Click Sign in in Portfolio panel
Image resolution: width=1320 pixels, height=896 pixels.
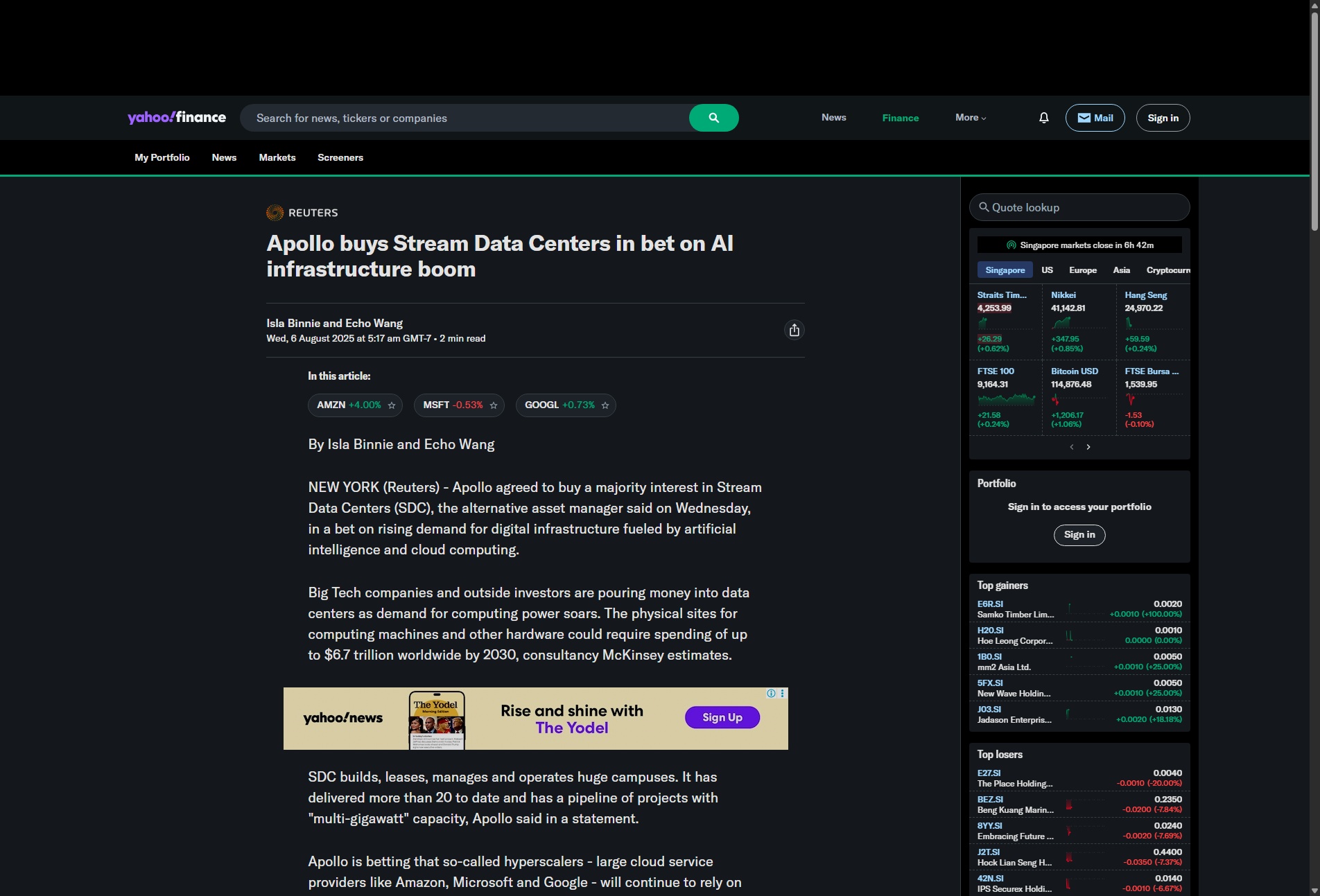(x=1079, y=535)
